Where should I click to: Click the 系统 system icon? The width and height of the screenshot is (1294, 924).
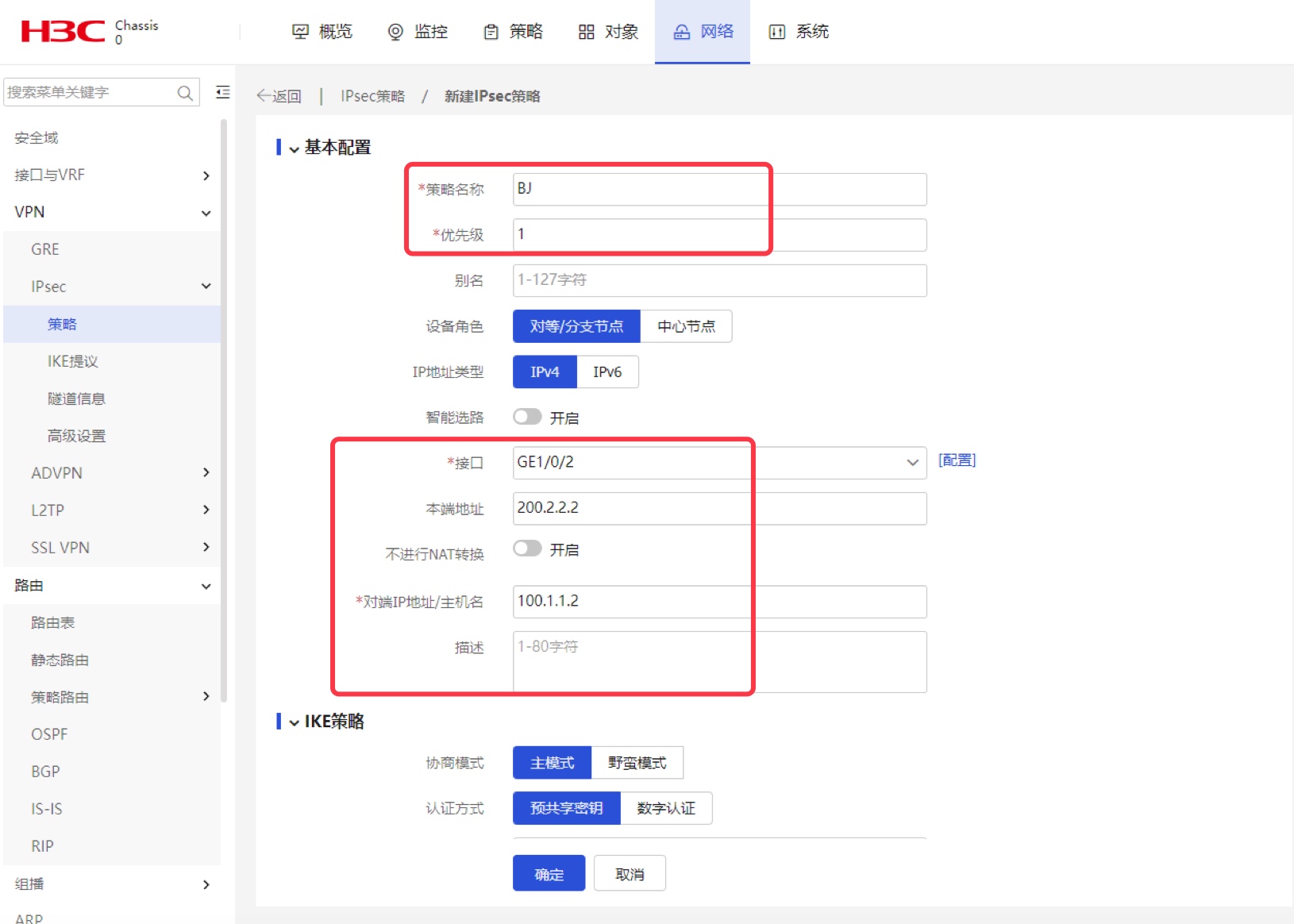pyautogui.click(x=777, y=32)
